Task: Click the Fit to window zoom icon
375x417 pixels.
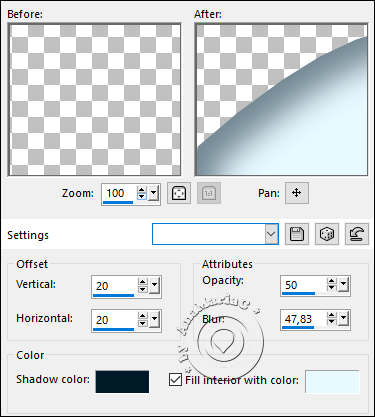Action: click(x=179, y=193)
